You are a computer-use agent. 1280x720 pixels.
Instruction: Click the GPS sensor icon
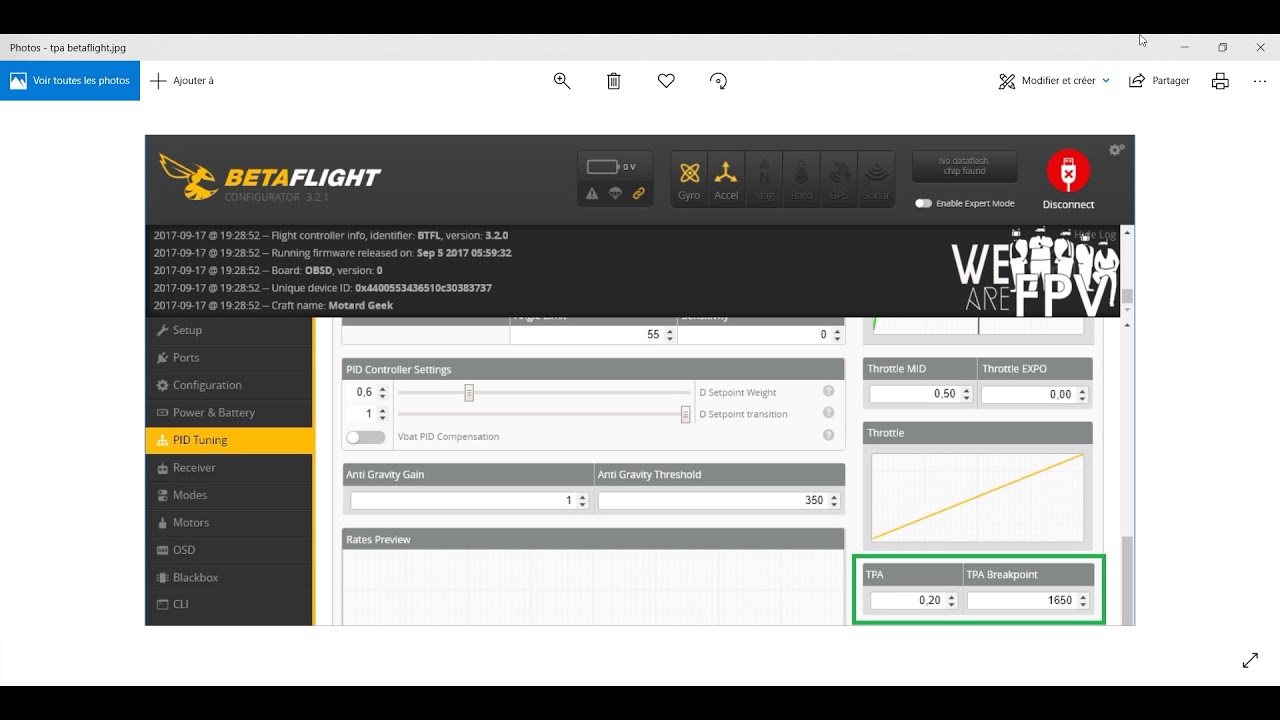tap(838, 180)
